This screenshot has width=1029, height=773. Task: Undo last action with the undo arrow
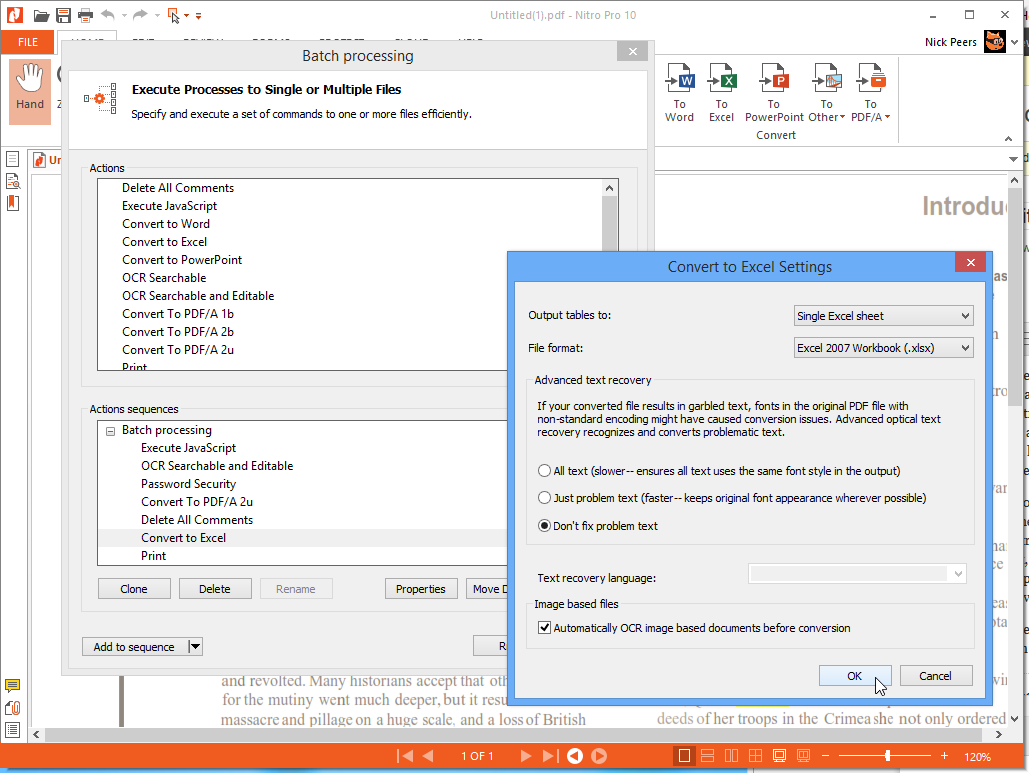point(108,15)
